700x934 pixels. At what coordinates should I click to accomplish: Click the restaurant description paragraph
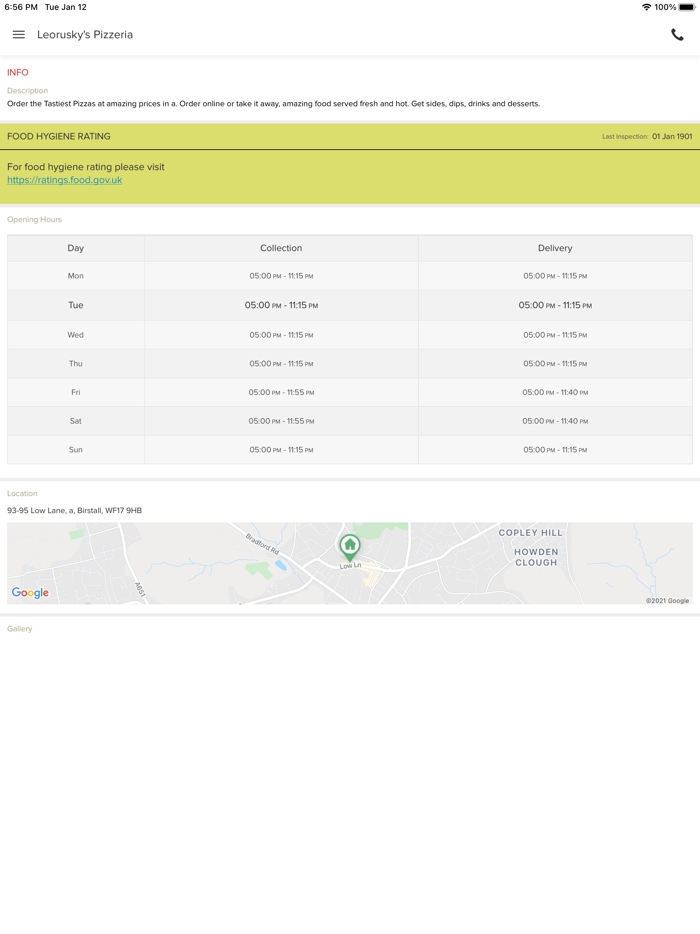click(x=273, y=104)
